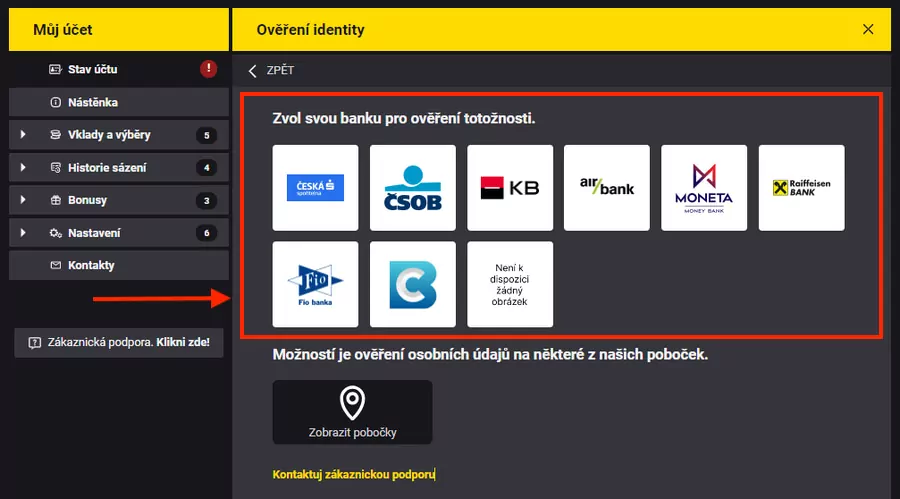Click the Nástěnka info icon
Viewport: 900px width, 499px height.
56,102
